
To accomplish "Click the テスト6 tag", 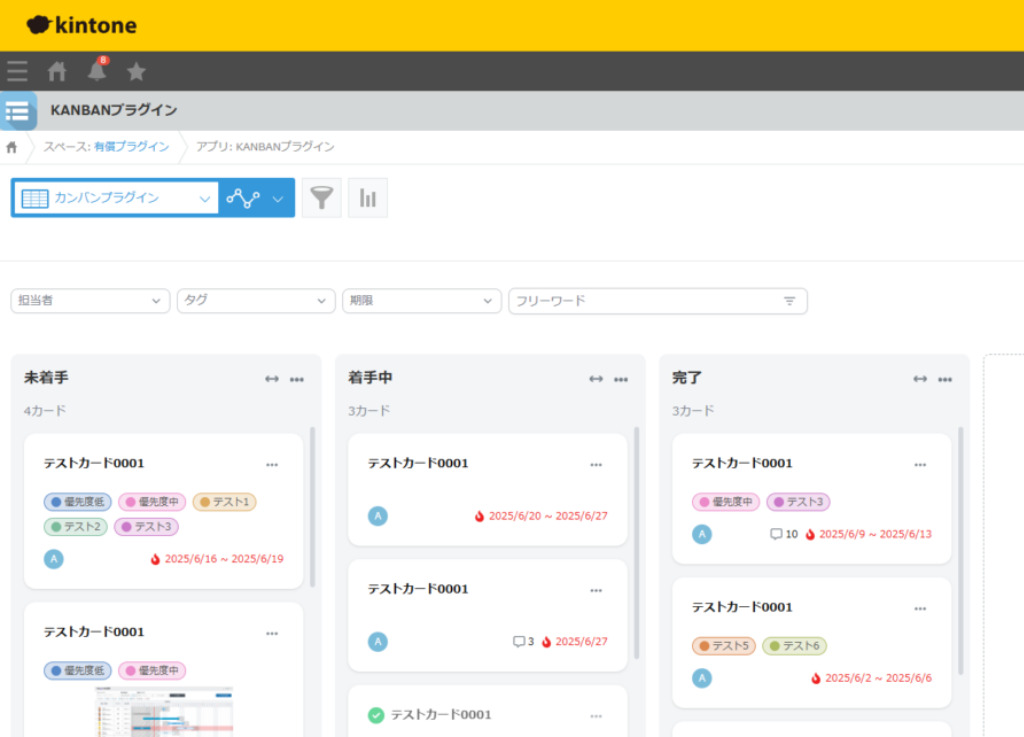I will (x=794, y=646).
